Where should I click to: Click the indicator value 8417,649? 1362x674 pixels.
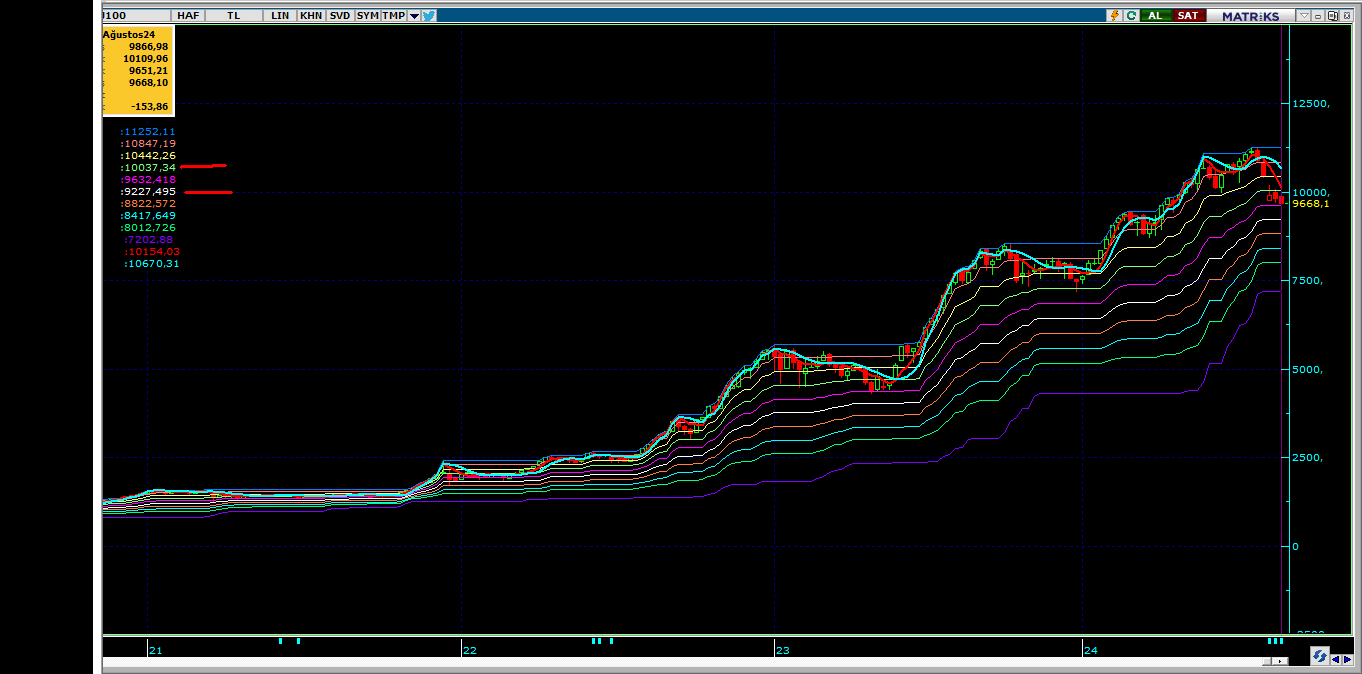[148, 215]
